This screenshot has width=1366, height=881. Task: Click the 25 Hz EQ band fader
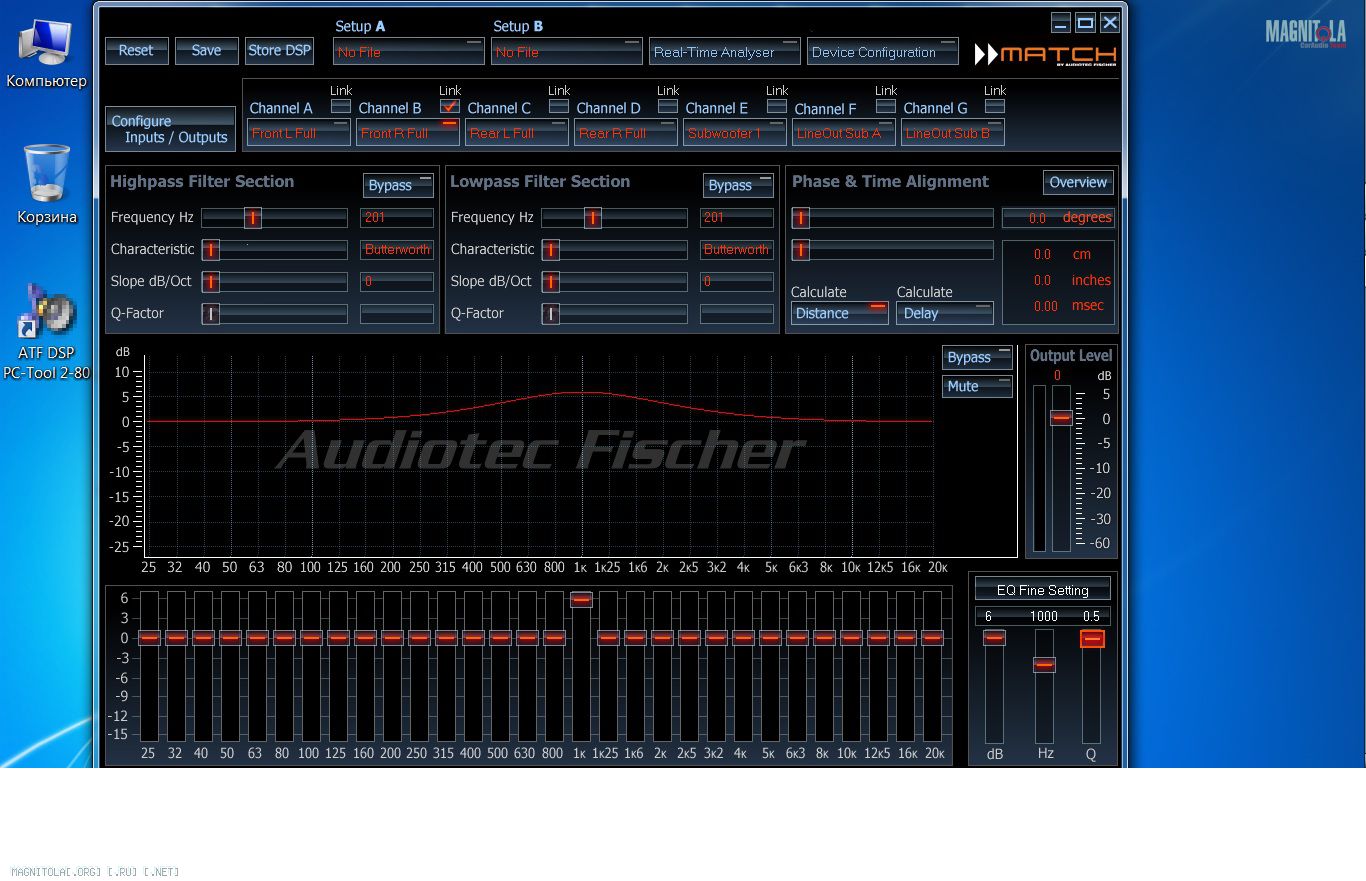[x=149, y=637]
